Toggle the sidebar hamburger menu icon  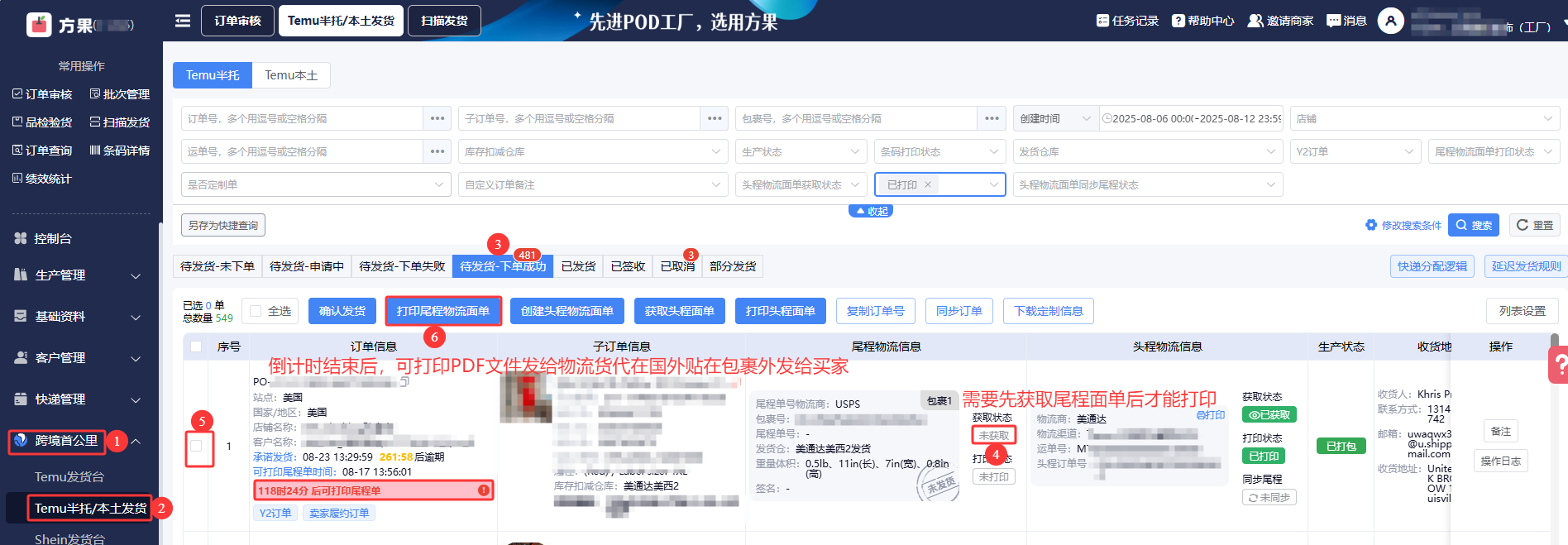(183, 21)
